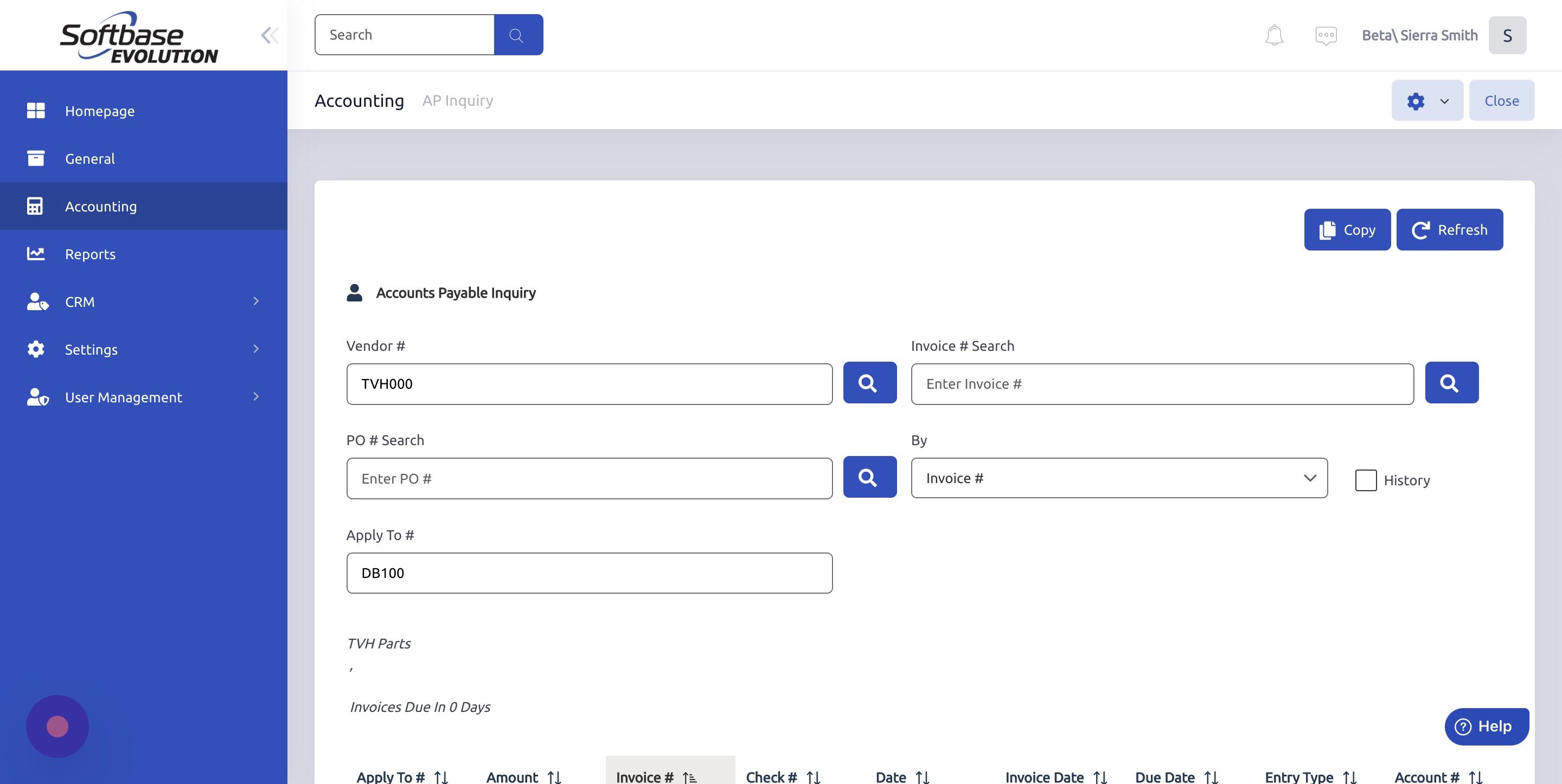Click the Refresh button
The image size is (1562, 784).
pos(1449,229)
